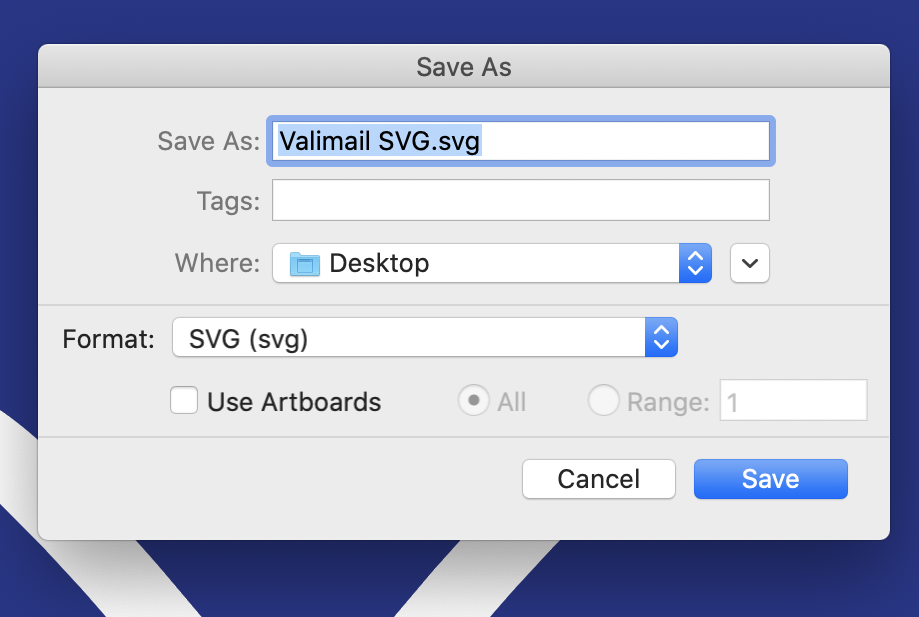This screenshot has height=617, width=919.
Task: Click the blue stepper arrows beside Desktop
Action: pyautogui.click(x=695, y=263)
